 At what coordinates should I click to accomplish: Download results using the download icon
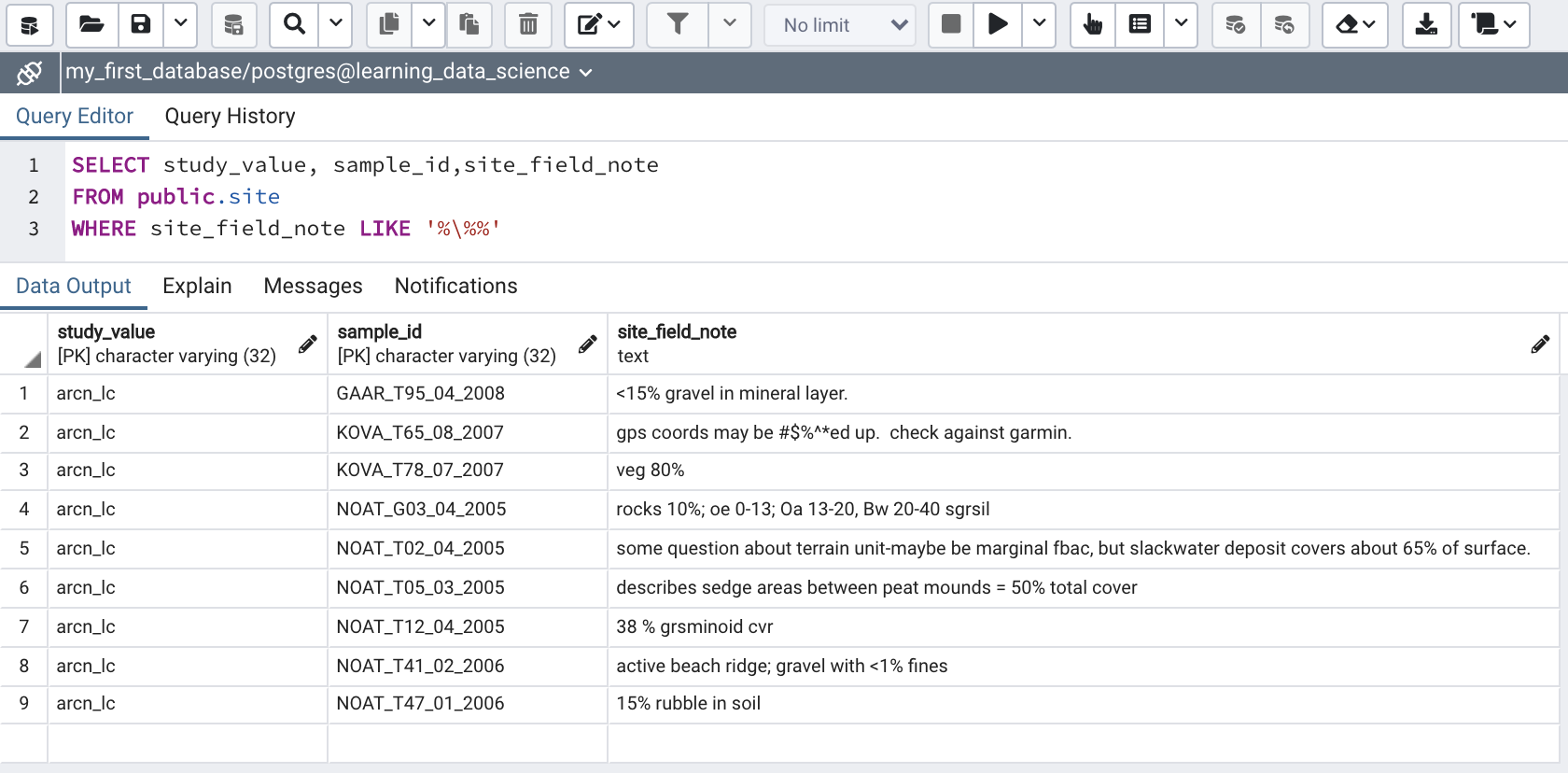coord(1426,25)
